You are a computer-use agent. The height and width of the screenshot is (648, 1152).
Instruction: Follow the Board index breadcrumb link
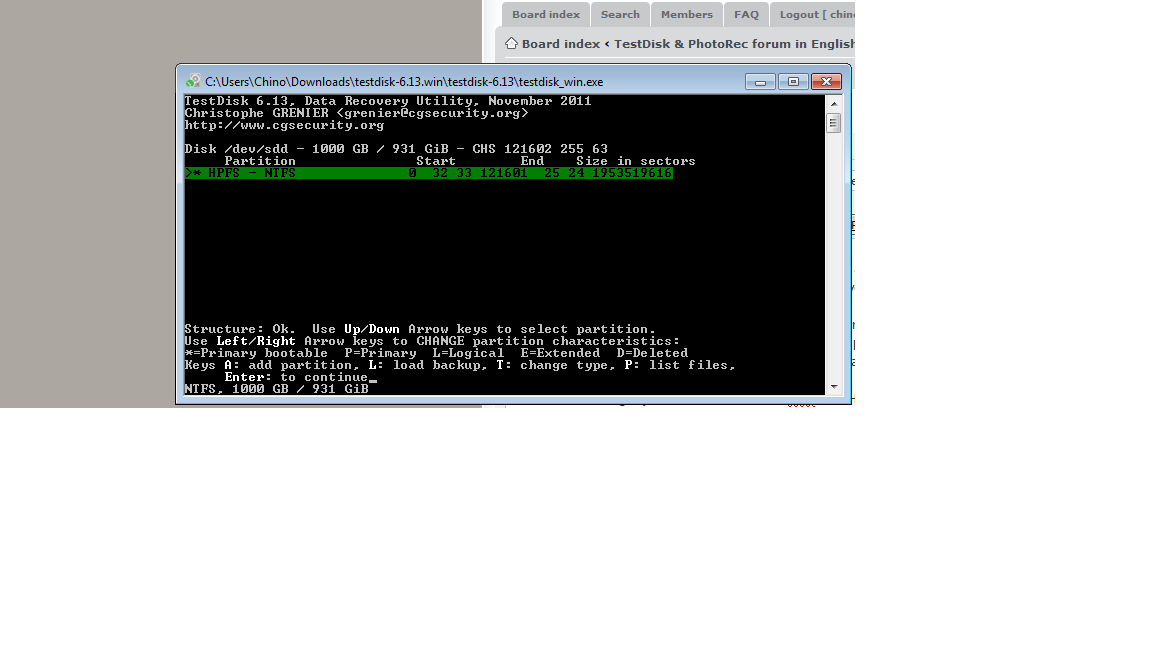coord(561,44)
